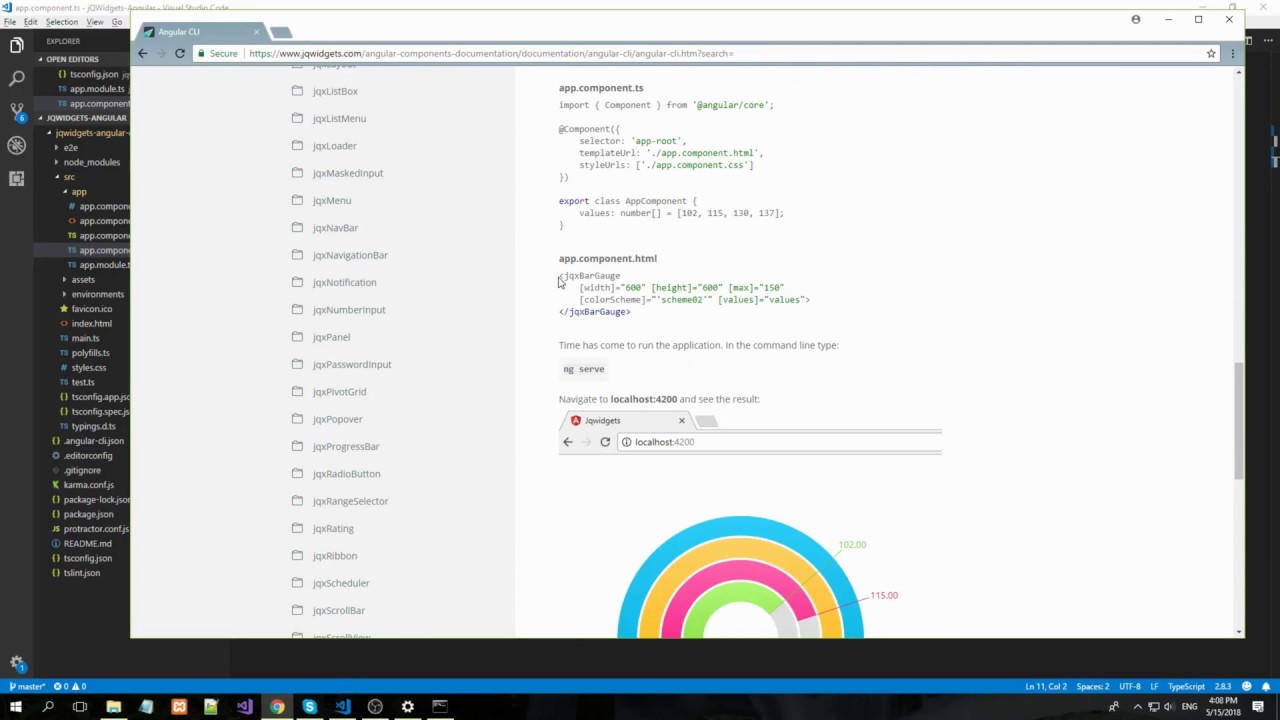Open README.md in the Explorer tree
The image size is (1280, 720).
pos(87,544)
